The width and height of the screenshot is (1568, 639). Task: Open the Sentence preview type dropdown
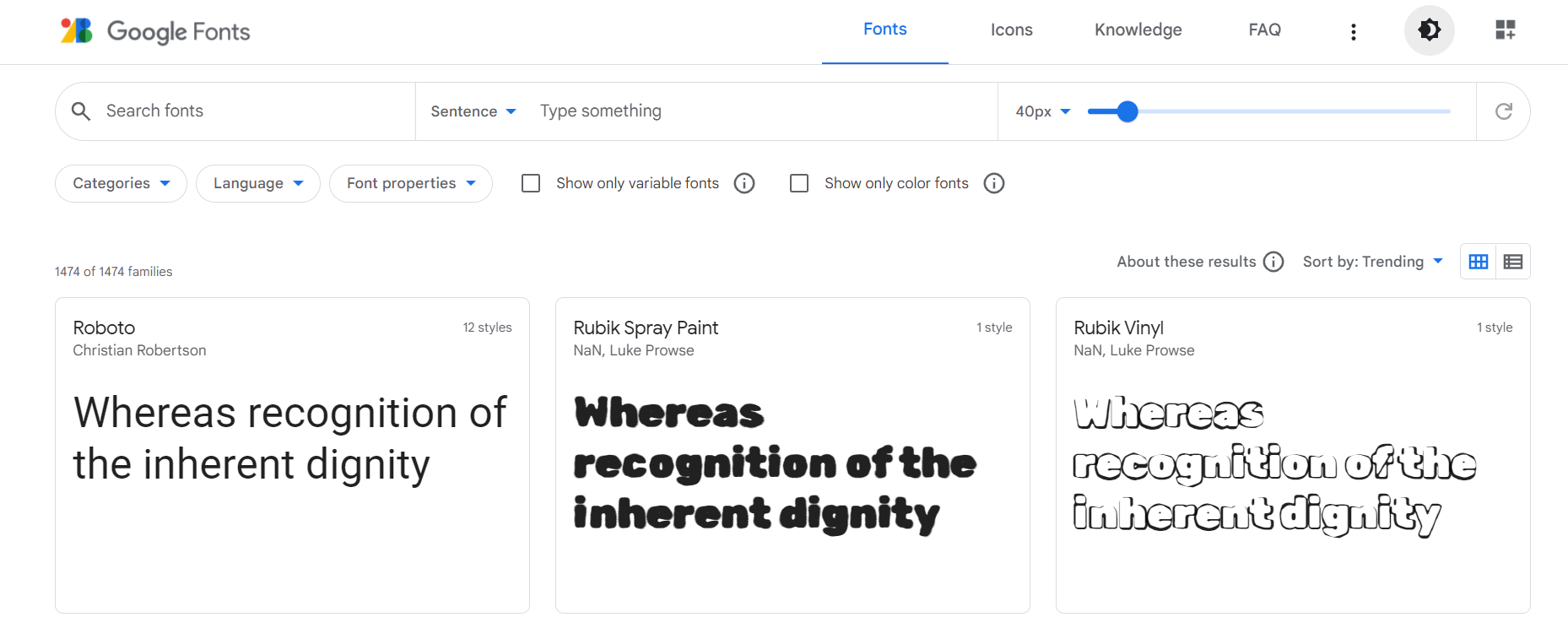tap(473, 111)
